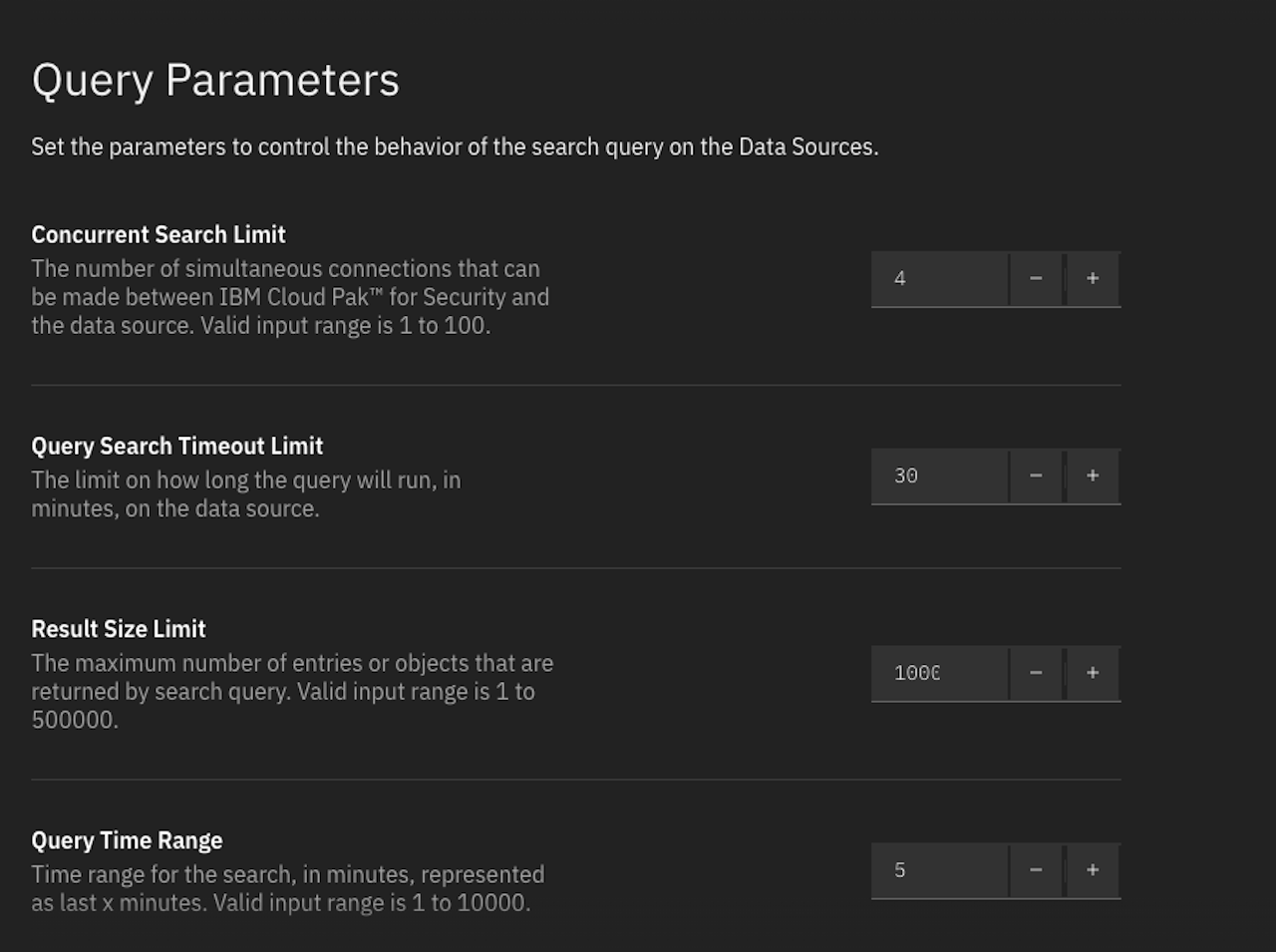Click the Result Size Limit number field
This screenshot has width=1276, height=952.
click(939, 674)
